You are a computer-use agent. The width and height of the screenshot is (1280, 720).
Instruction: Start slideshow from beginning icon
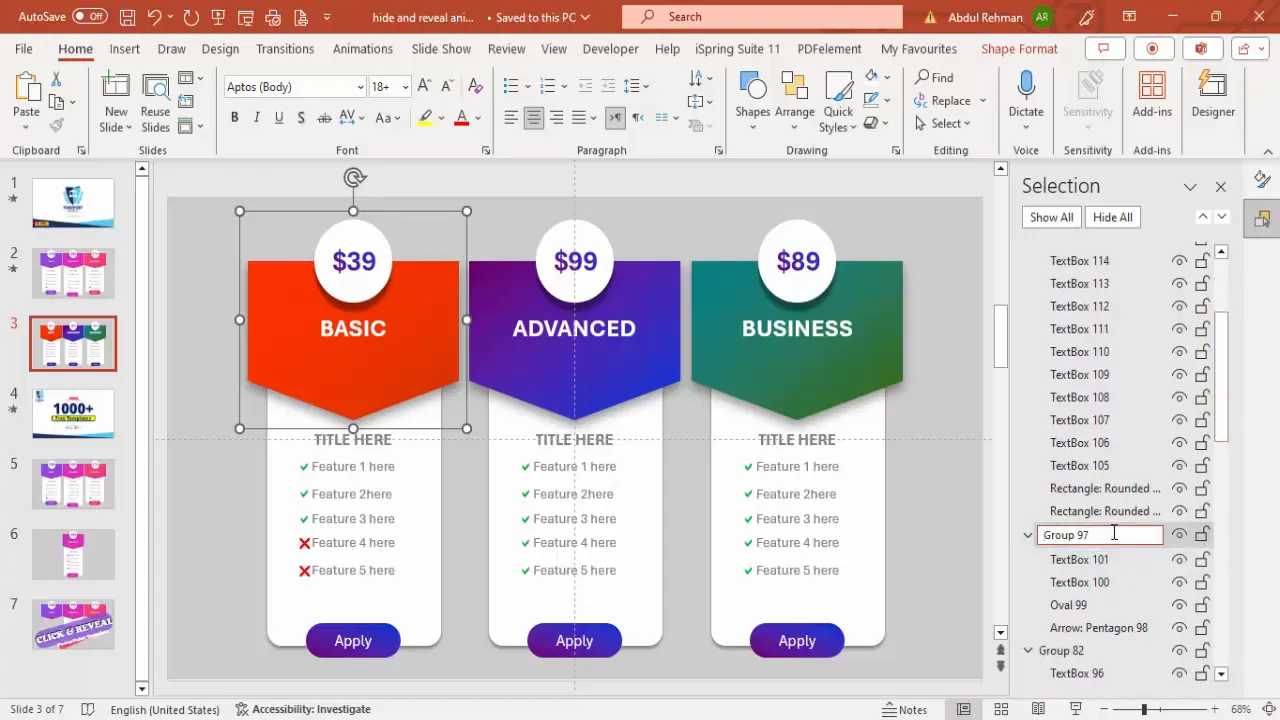click(x=219, y=17)
